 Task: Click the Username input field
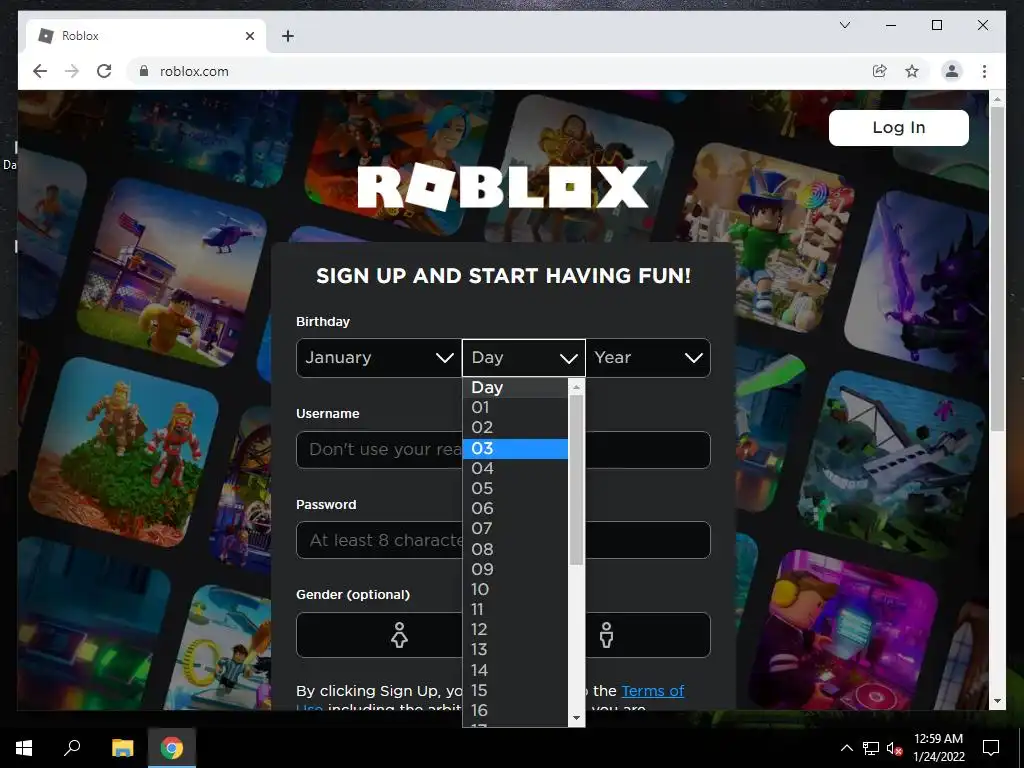pyautogui.click(x=504, y=449)
